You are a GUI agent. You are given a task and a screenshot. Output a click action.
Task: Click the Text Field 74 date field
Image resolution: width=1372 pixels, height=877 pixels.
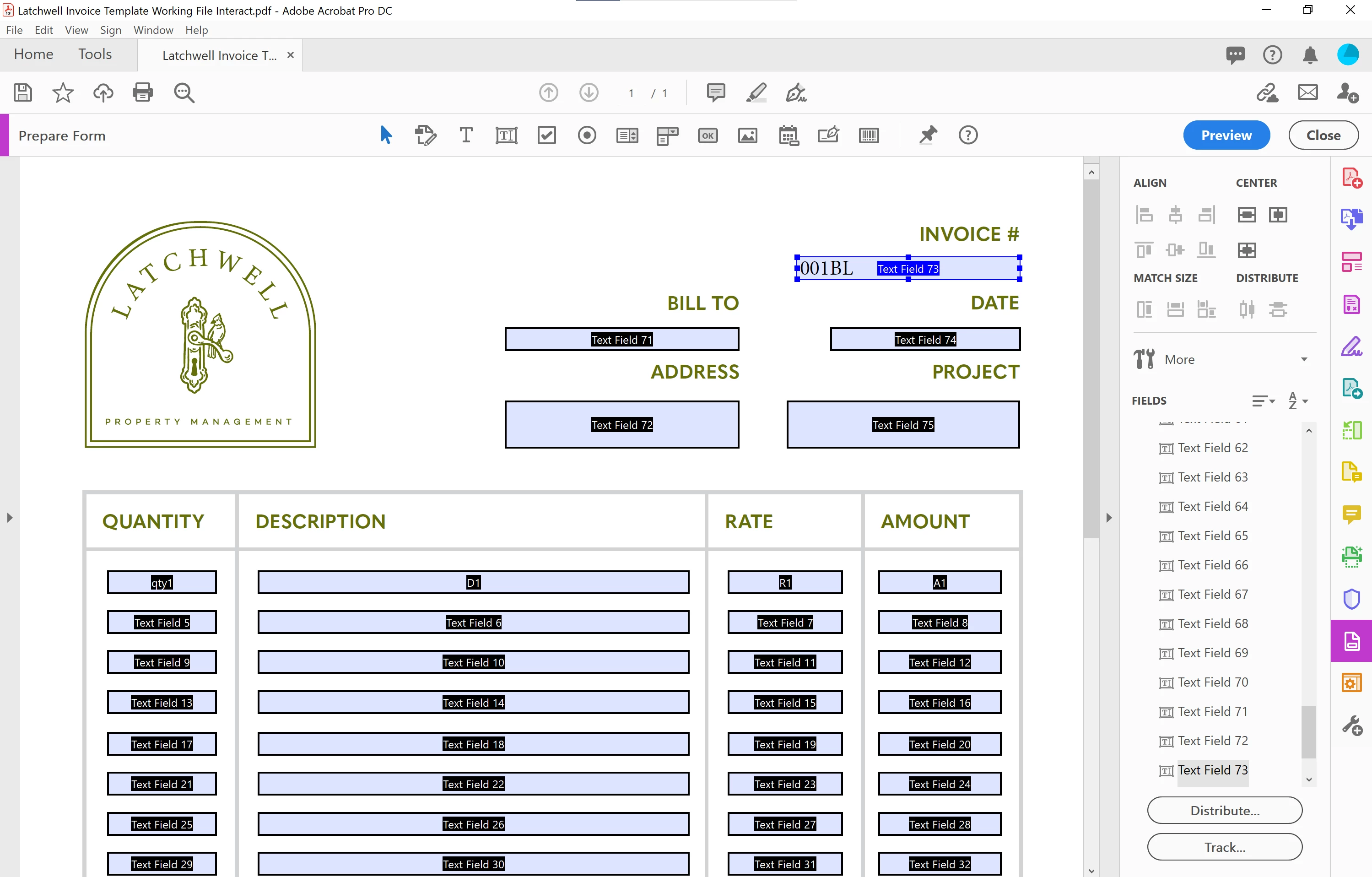tap(925, 340)
